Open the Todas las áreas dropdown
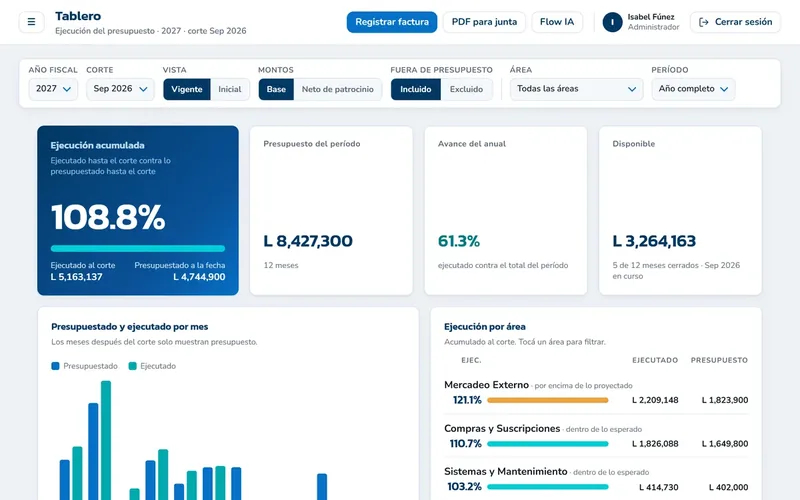Viewport: 800px width, 500px height. (577, 89)
